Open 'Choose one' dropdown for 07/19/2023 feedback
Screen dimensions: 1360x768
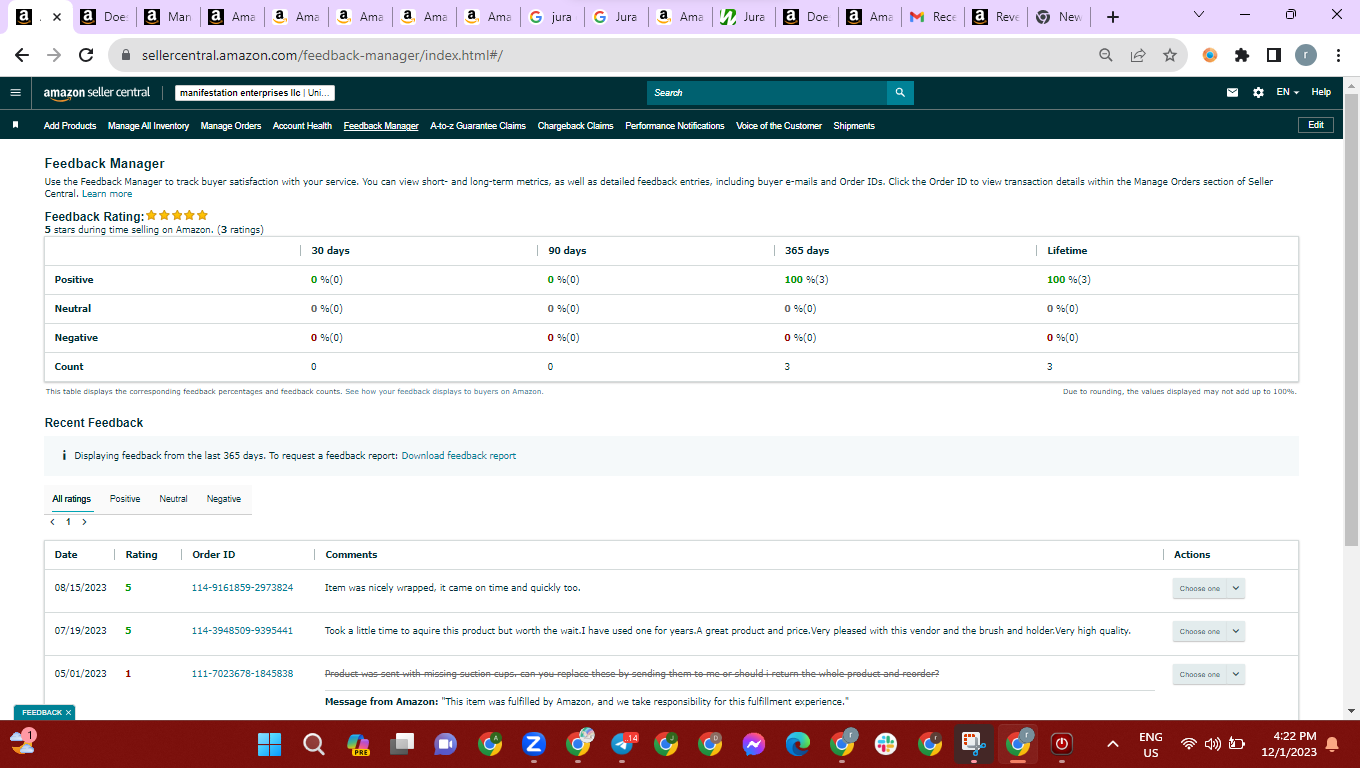1208,632
